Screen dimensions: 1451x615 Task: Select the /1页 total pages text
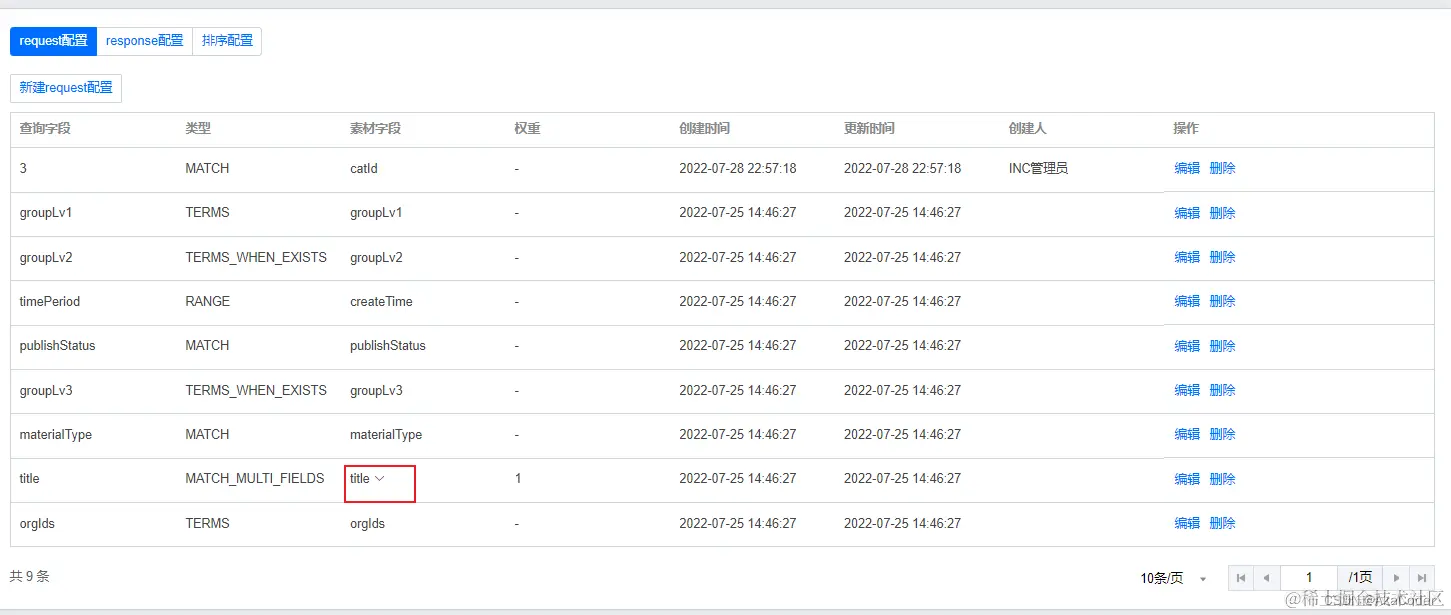pyautogui.click(x=1360, y=578)
